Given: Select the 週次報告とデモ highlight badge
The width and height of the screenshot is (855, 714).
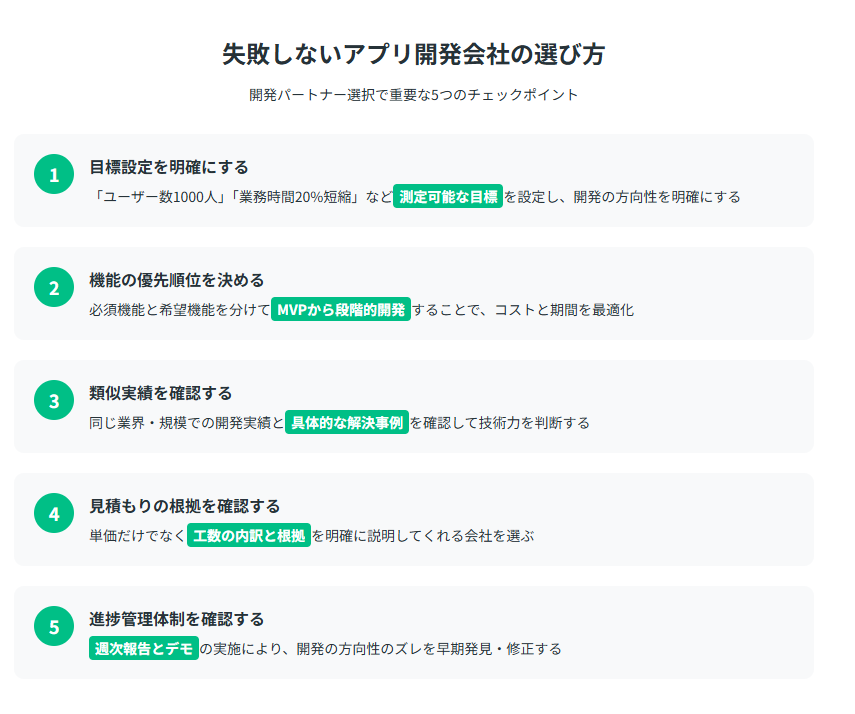Looking at the screenshot, I should coord(144,648).
